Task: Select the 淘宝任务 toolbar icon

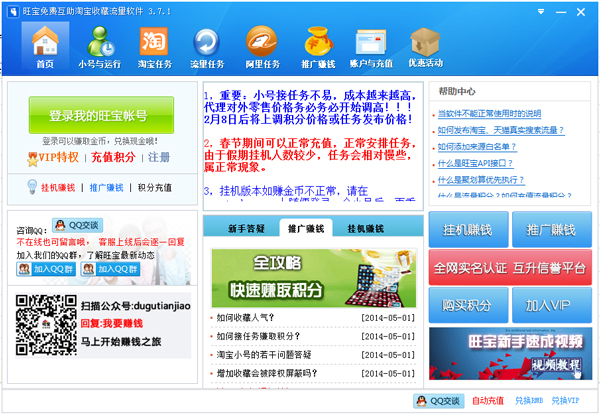Action: (x=153, y=46)
